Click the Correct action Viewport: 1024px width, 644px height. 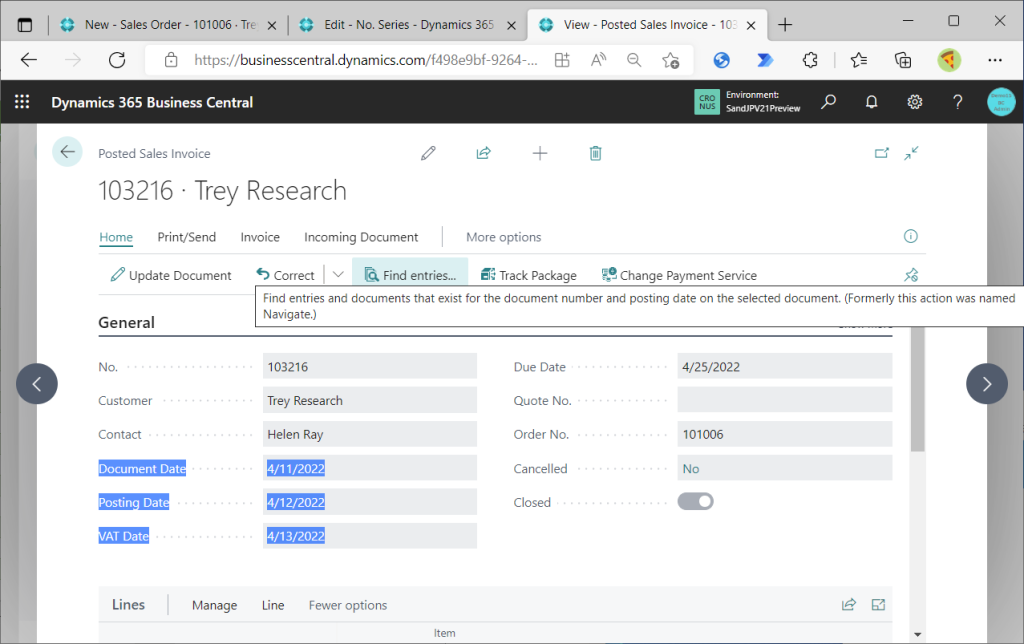(x=286, y=275)
